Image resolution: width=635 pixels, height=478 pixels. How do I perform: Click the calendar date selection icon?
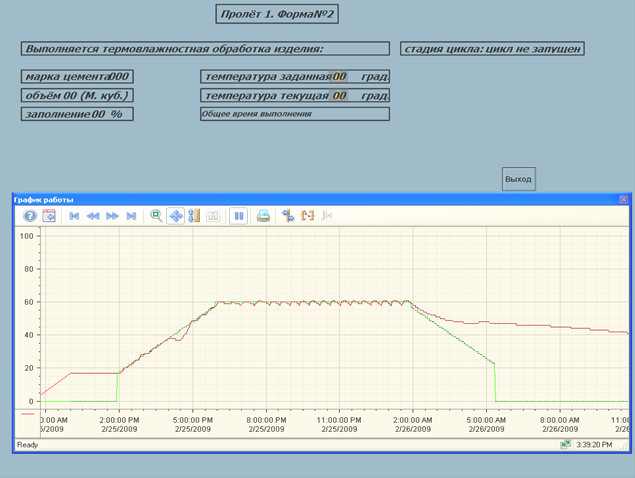coord(49,216)
